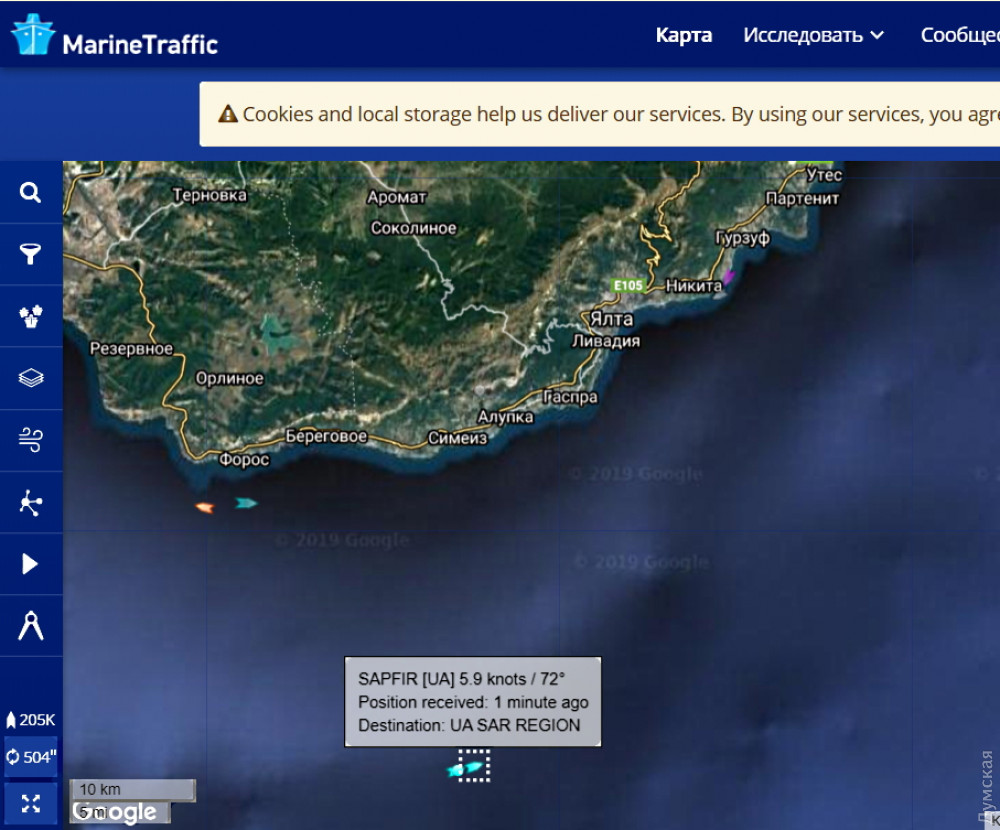This screenshot has width=1000, height=830.
Task: Show the wind weather overlay
Action: [x=31, y=440]
